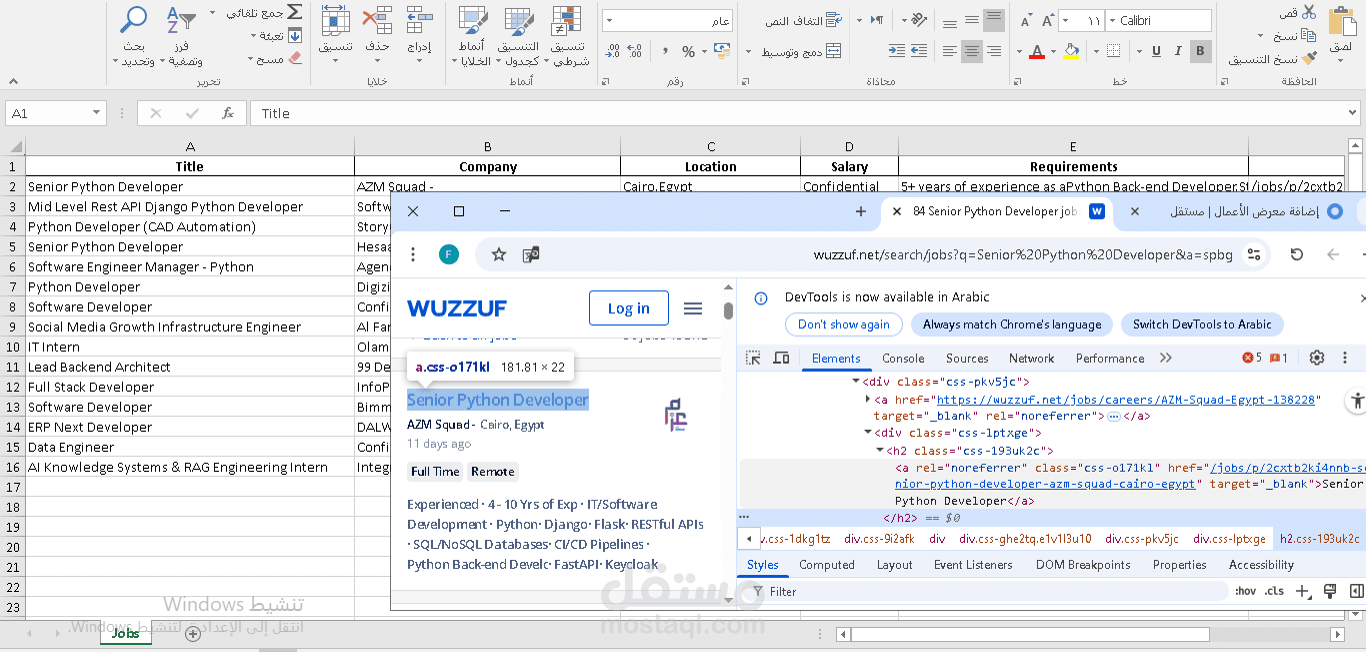Increase font size with large A icon
This screenshot has height=652, width=1366.
pos(1047,20)
